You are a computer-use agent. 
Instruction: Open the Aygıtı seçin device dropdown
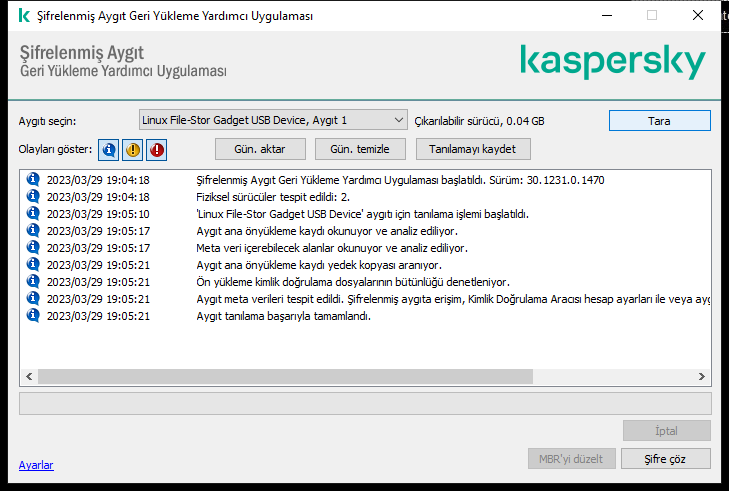click(x=272, y=120)
